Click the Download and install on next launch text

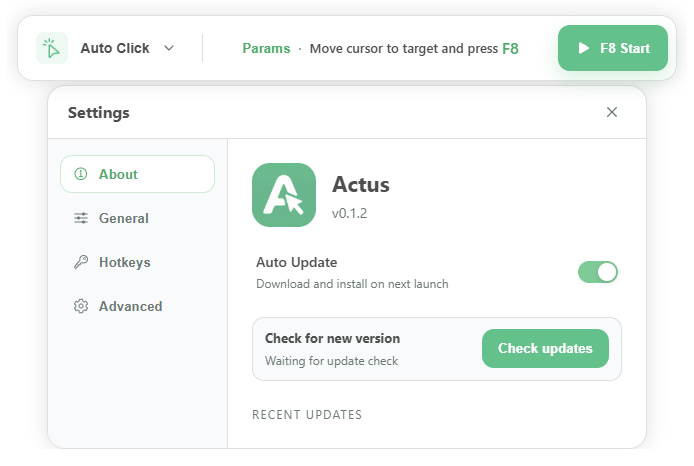tap(352, 284)
